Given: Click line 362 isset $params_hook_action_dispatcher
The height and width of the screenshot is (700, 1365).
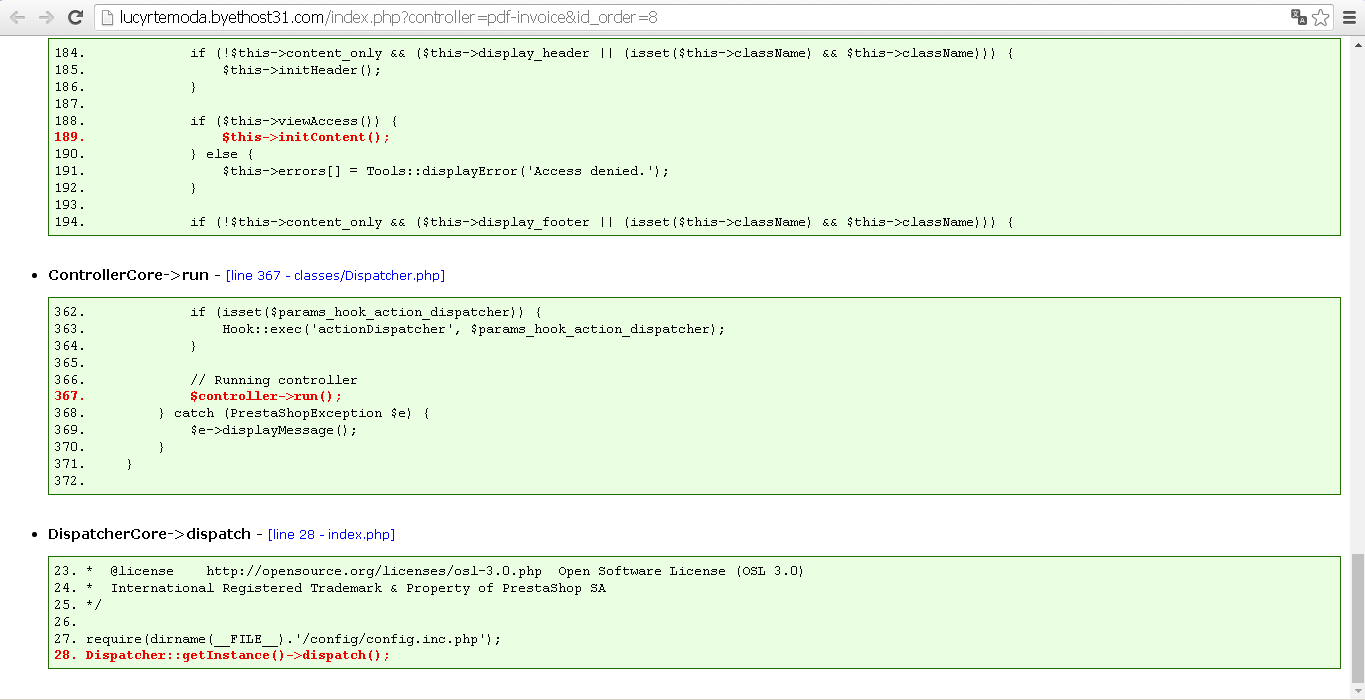Looking at the screenshot, I should click(366, 312).
